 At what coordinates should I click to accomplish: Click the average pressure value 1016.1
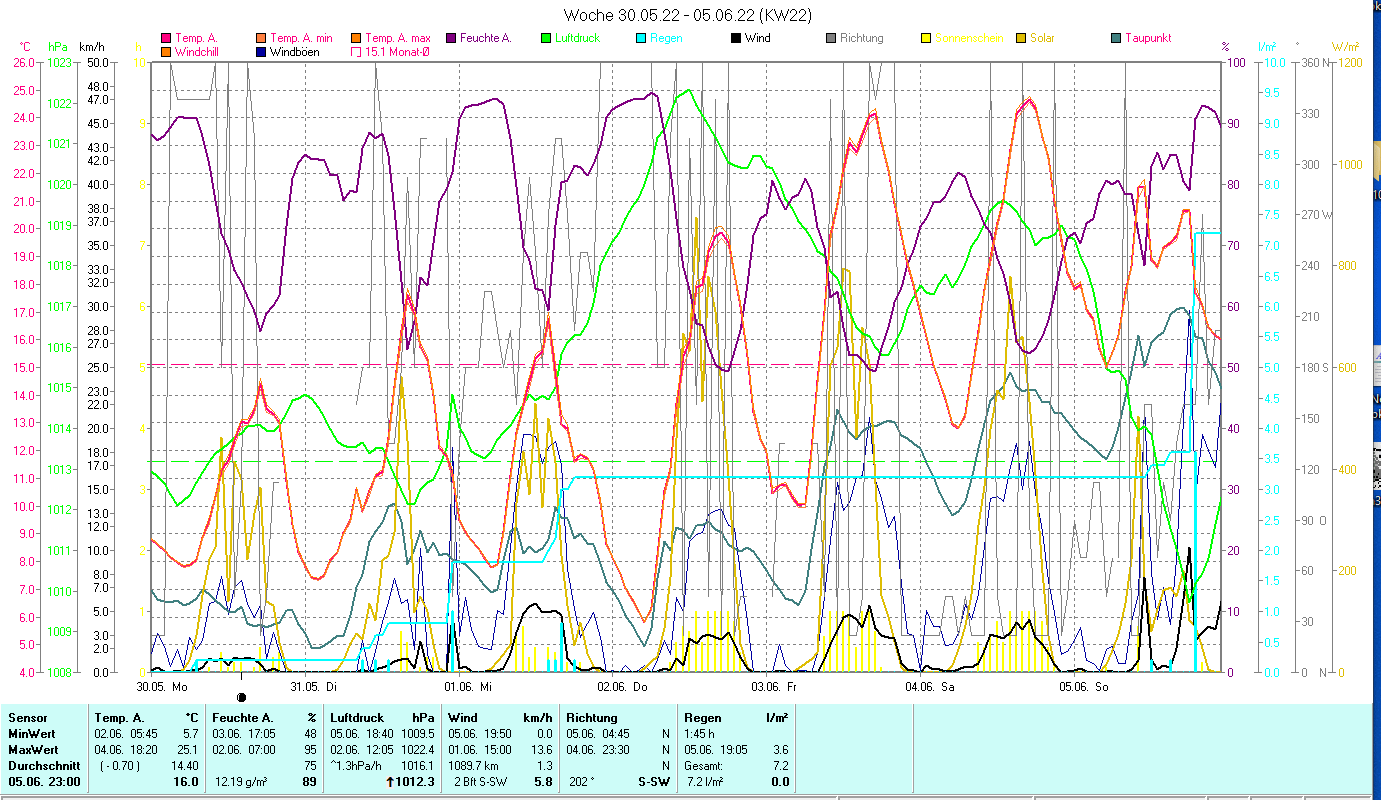click(x=416, y=766)
